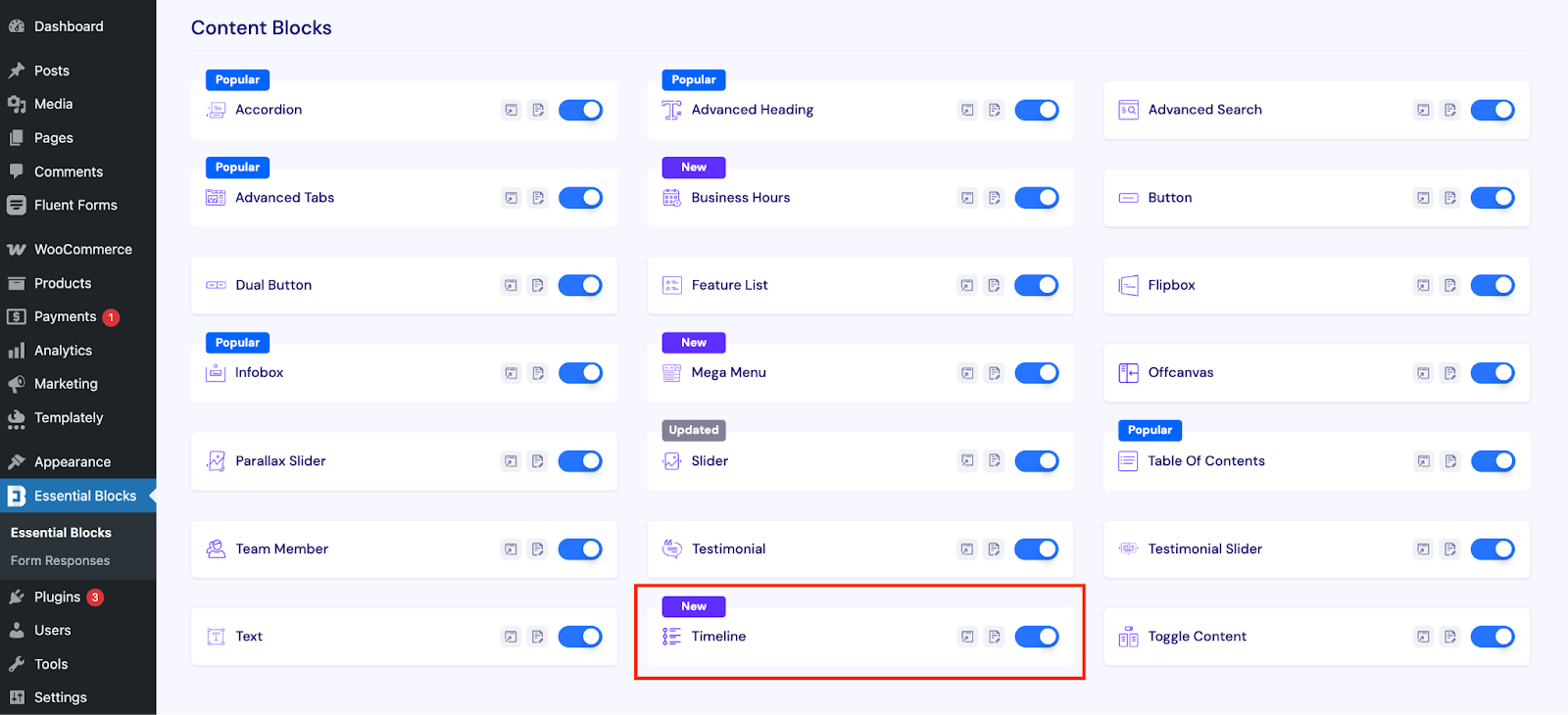Select Essential Blocks submenu item

60,532
